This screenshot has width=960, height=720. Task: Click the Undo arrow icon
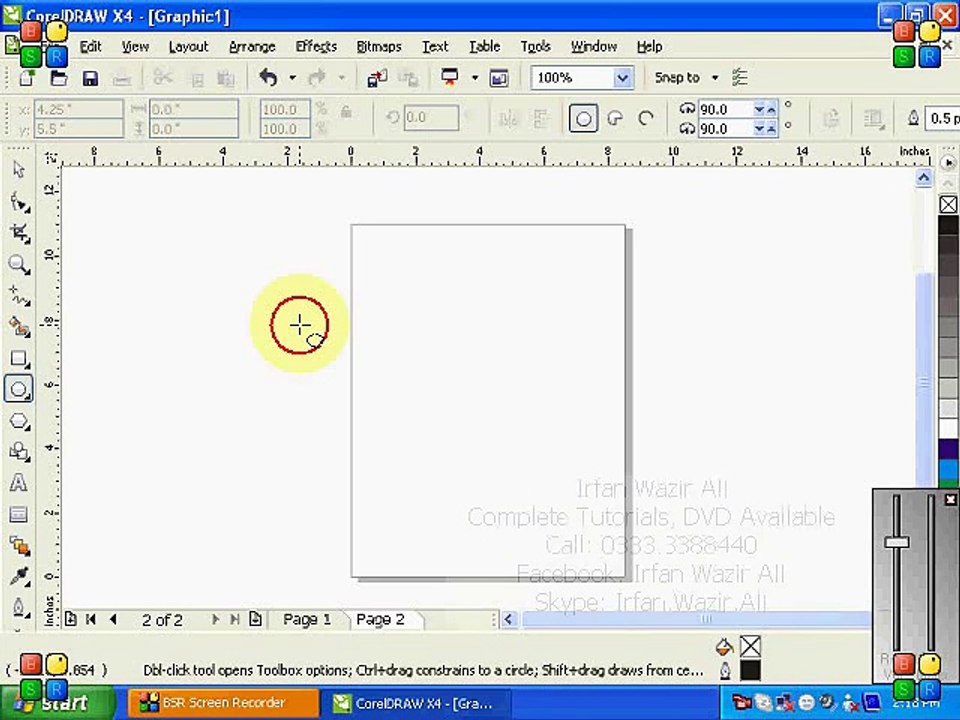coord(268,78)
